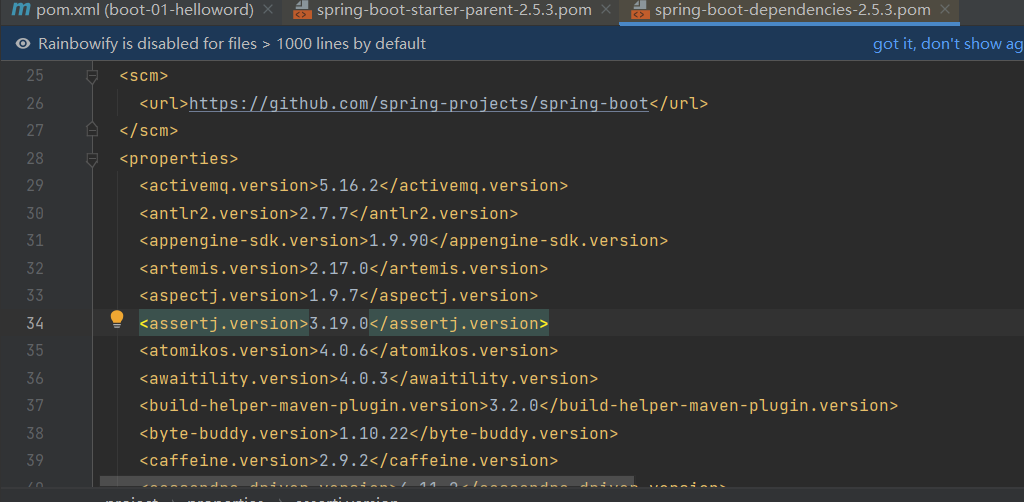The height and width of the screenshot is (502, 1024).
Task: Click the horizontal scrollbar at editor bottom
Action: [366, 481]
